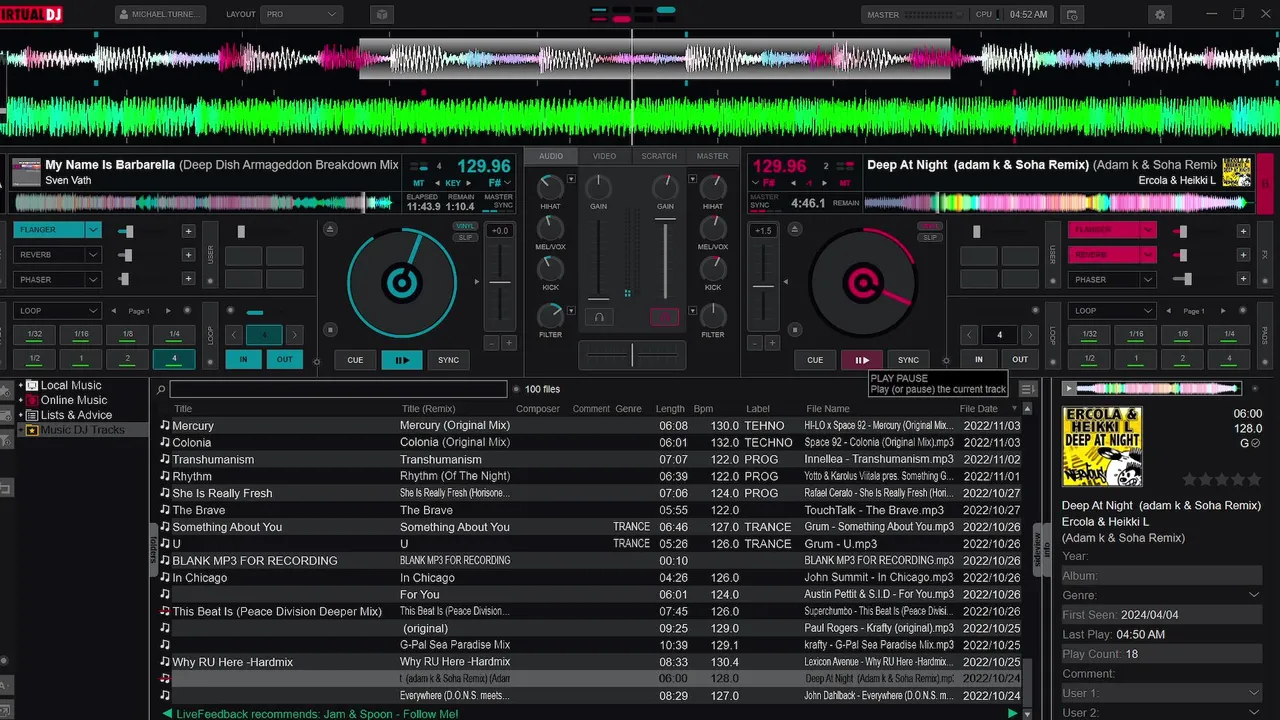
Task: Expand the Genre field dropdown in the info panel
Action: point(1254,595)
